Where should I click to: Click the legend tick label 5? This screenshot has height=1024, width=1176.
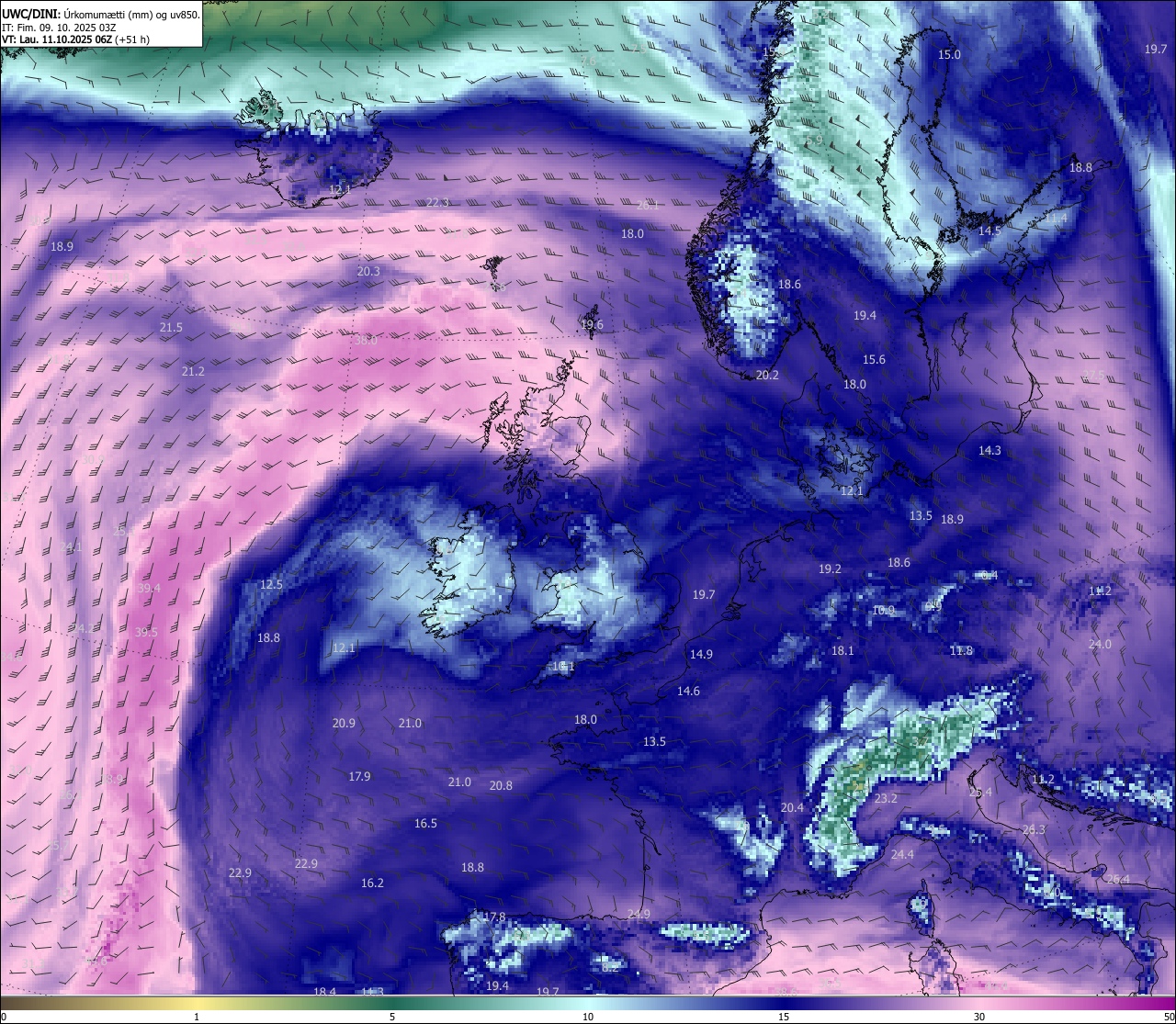pyautogui.click(x=392, y=1017)
